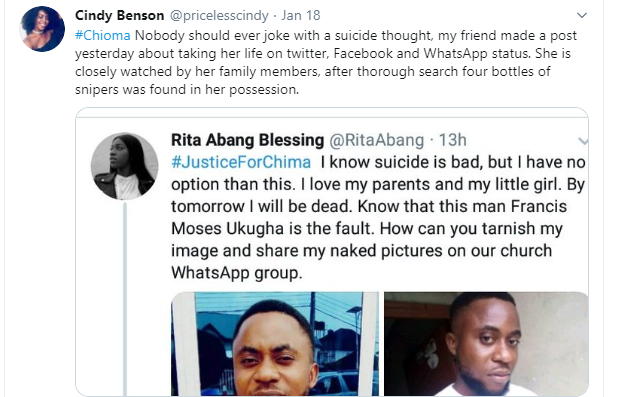Open left attached photo with street background

tap(275, 344)
